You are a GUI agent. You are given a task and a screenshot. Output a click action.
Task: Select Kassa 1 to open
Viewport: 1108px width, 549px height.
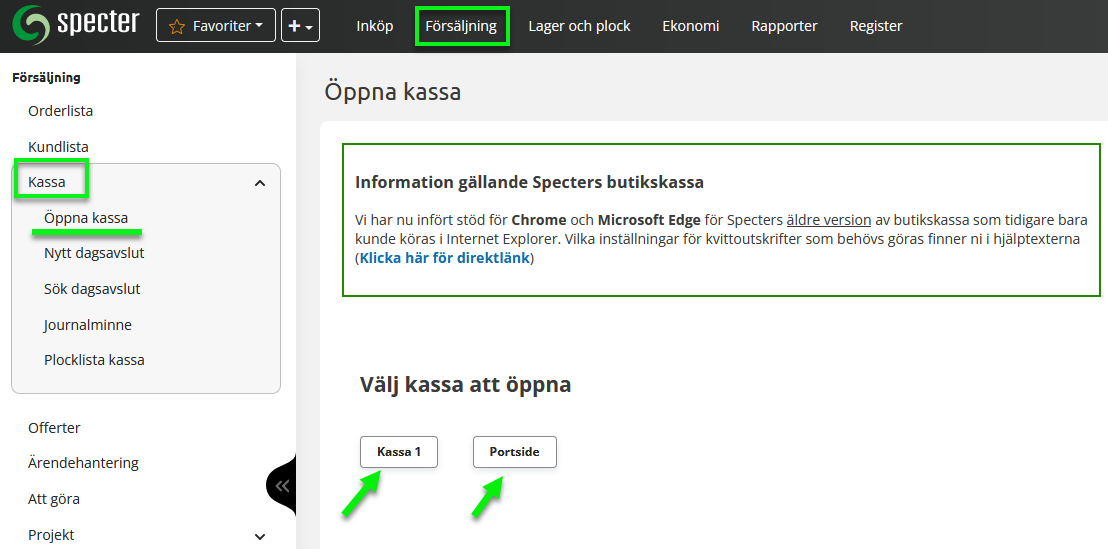click(399, 452)
